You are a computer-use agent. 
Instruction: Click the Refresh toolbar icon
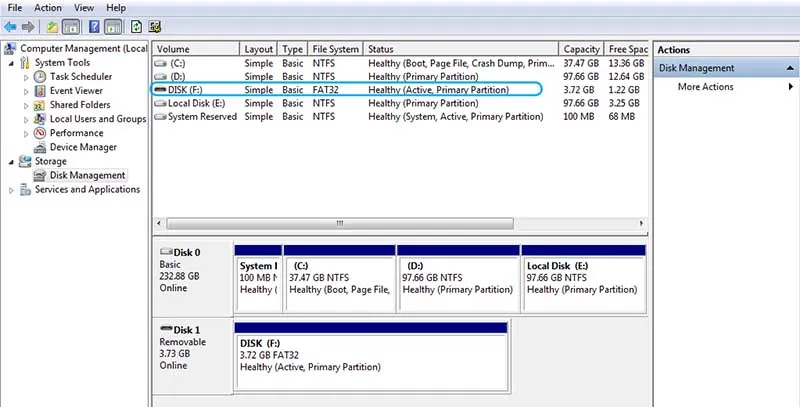[135, 26]
